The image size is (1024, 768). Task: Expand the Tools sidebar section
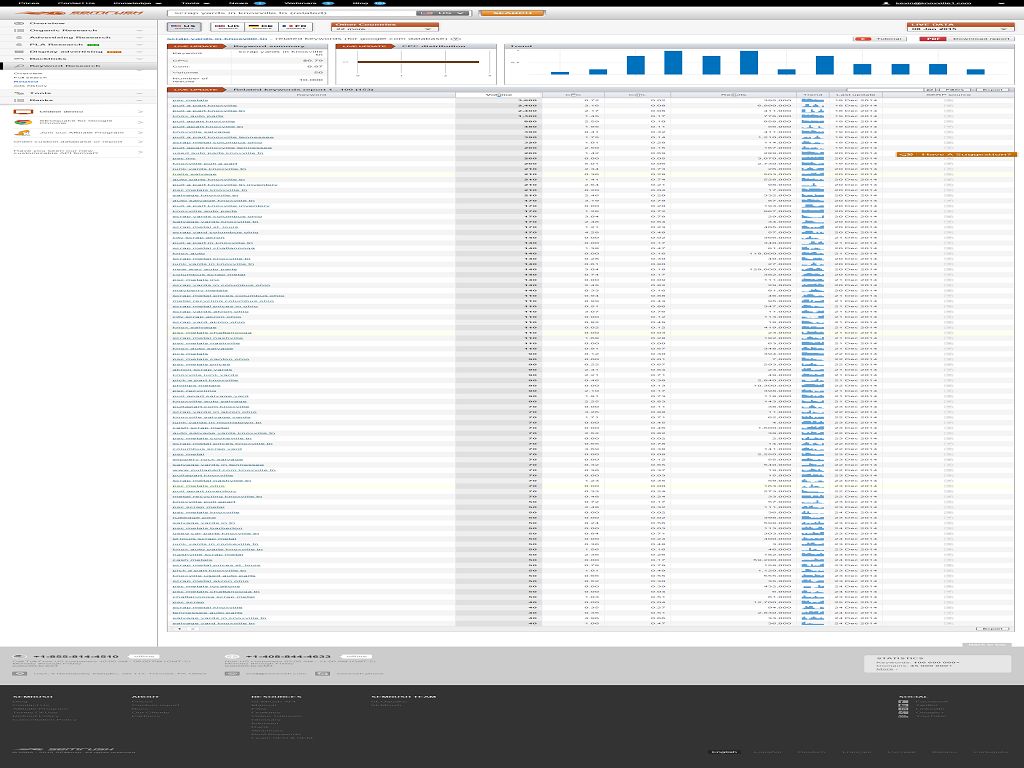140,93
